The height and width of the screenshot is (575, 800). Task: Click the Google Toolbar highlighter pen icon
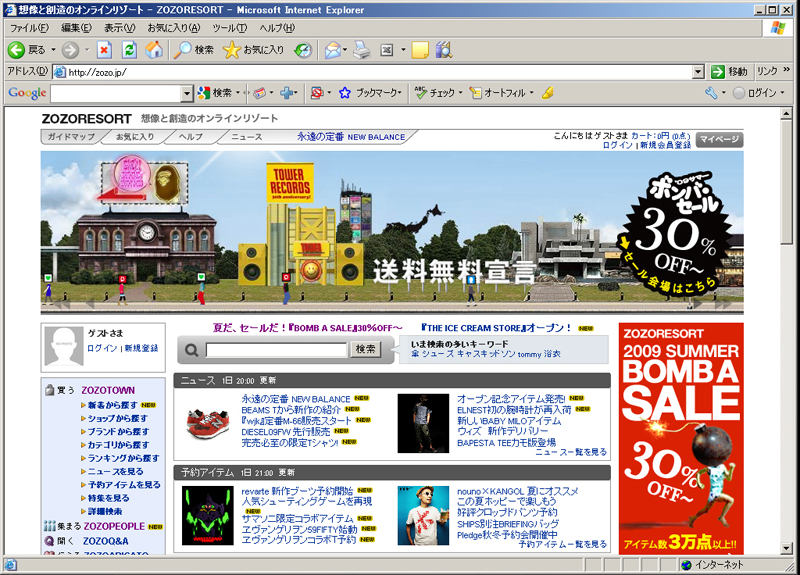point(547,93)
